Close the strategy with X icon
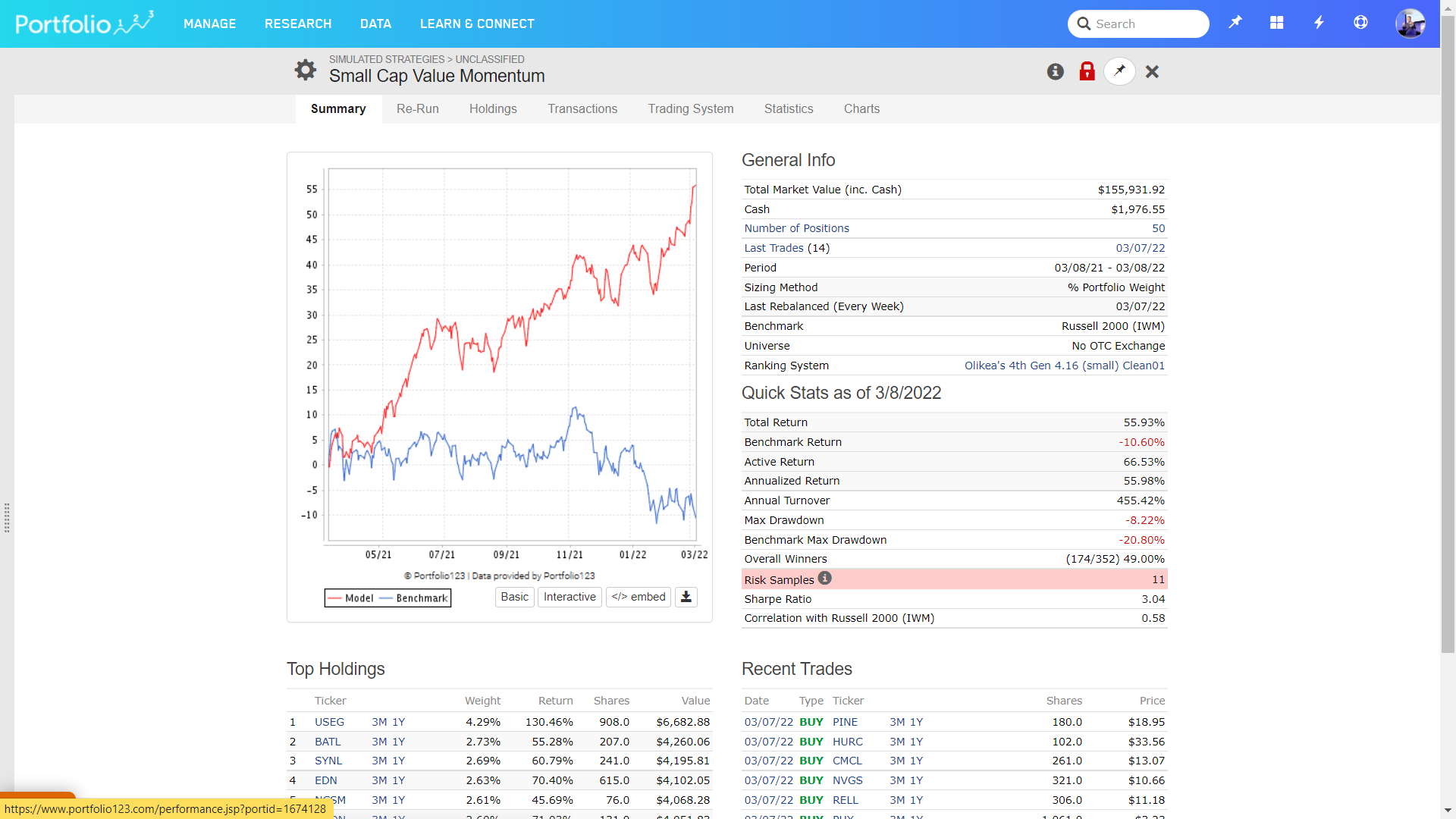The width and height of the screenshot is (1456, 819). click(x=1152, y=71)
